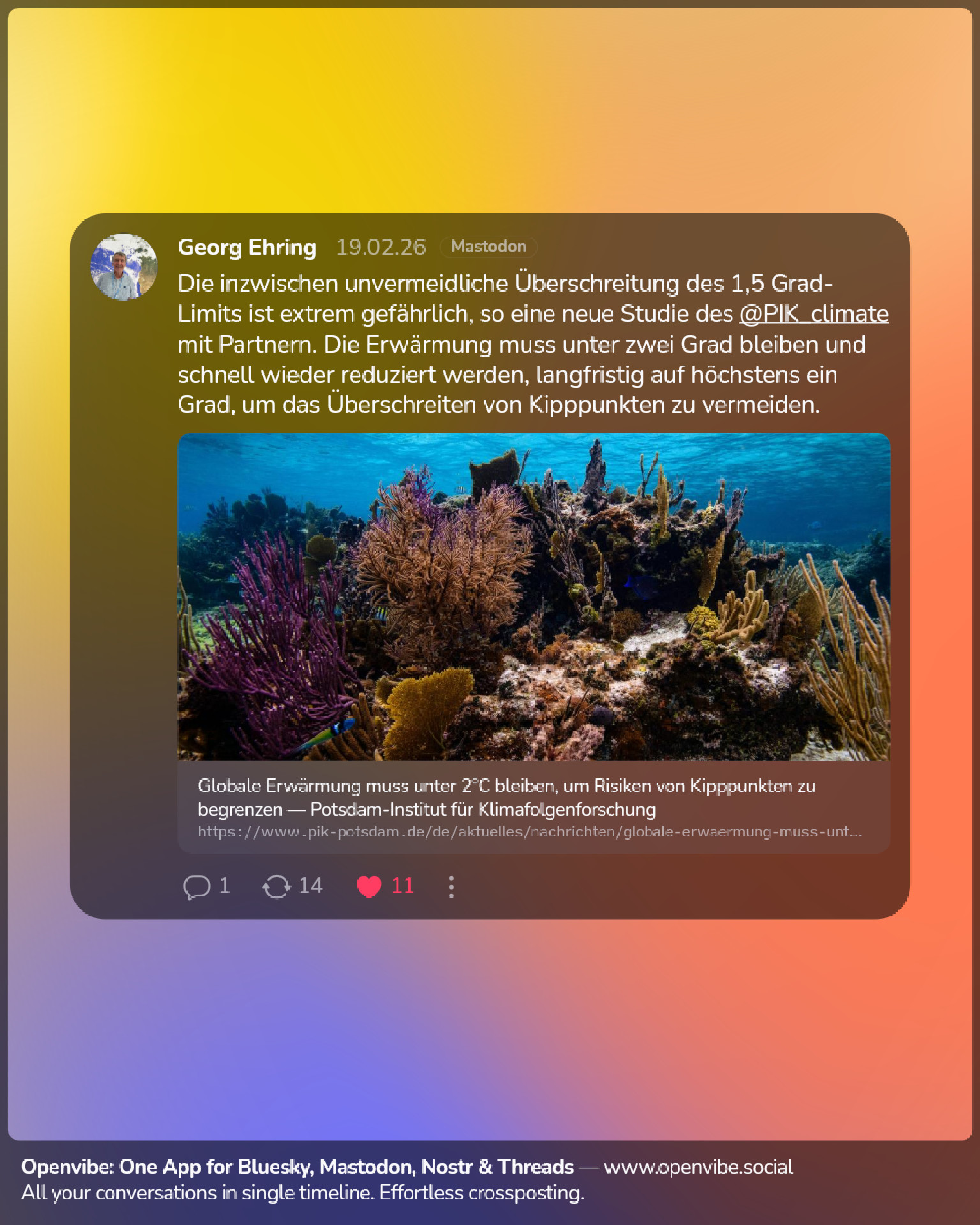Viewport: 980px width, 1225px height.
Task: Click the post date 19.02.26
Action: coord(381,248)
